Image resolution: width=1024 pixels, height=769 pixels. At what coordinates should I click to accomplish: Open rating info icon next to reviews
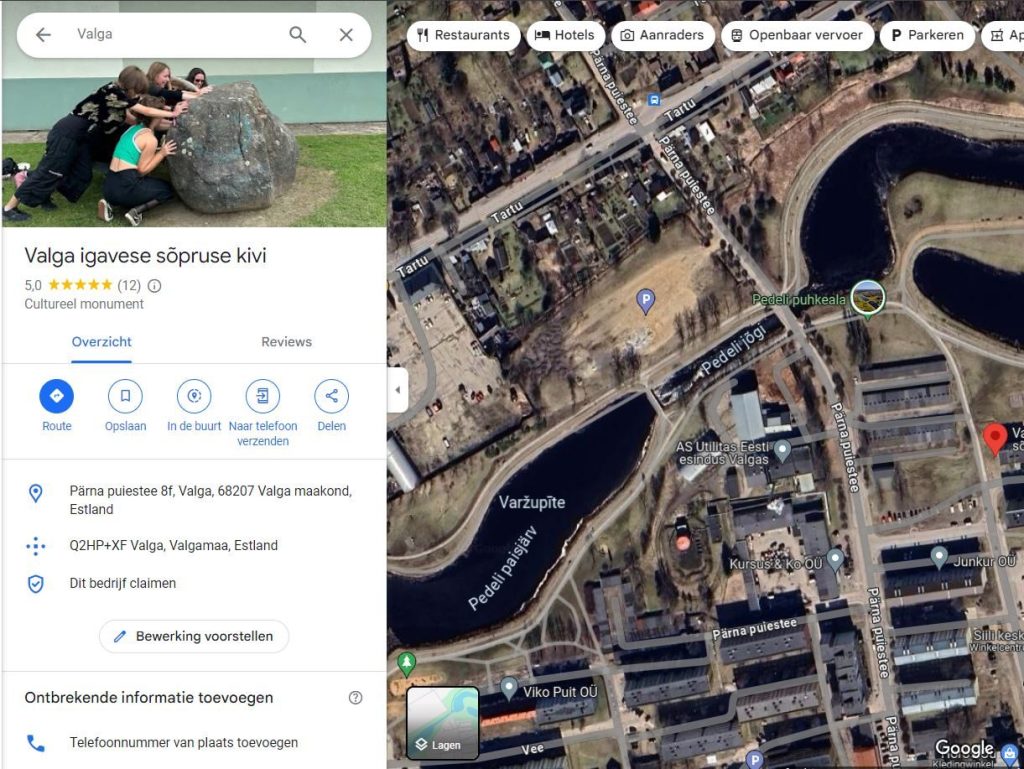155,285
